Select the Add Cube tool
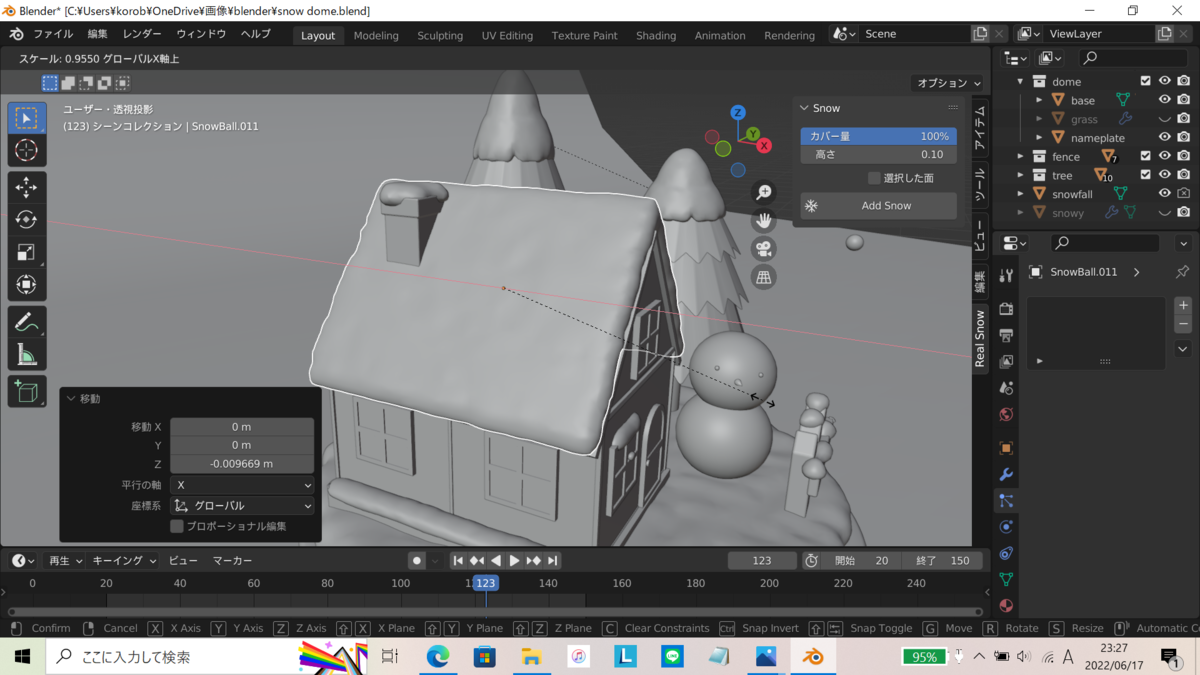This screenshot has width=1200, height=675. pyautogui.click(x=27, y=391)
